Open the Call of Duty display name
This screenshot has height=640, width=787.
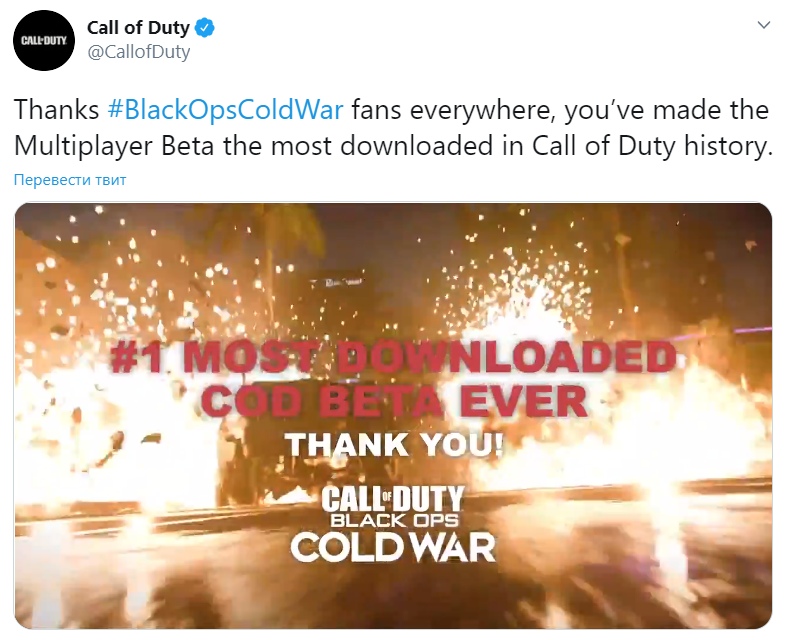pyautogui.click(x=138, y=28)
